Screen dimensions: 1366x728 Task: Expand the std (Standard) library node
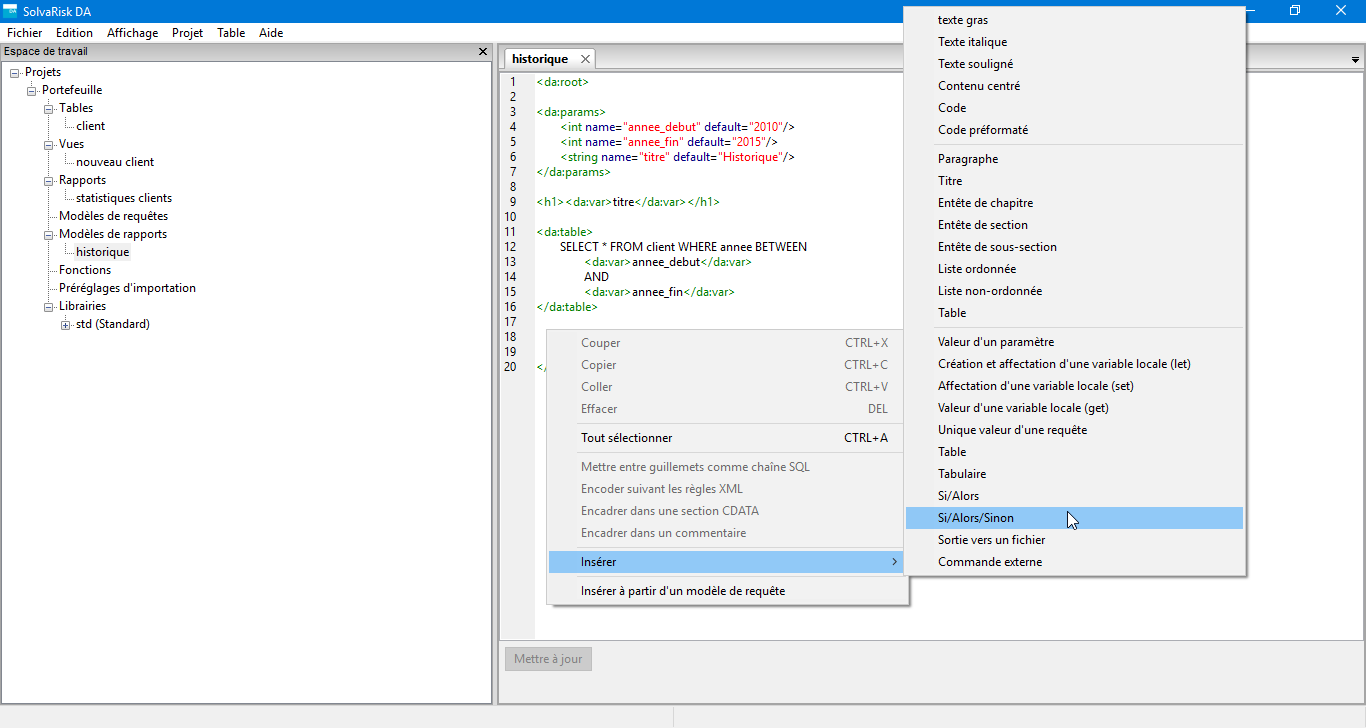click(x=66, y=325)
